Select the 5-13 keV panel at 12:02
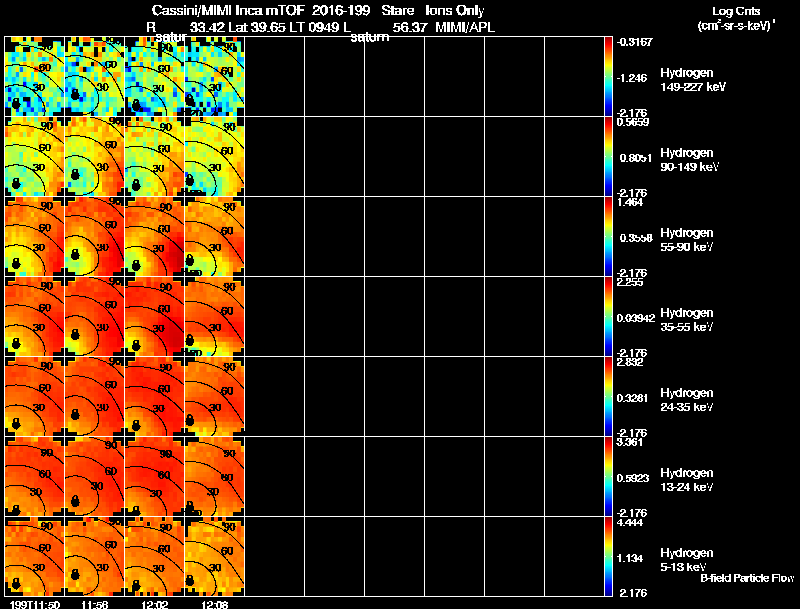 point(155,557)
